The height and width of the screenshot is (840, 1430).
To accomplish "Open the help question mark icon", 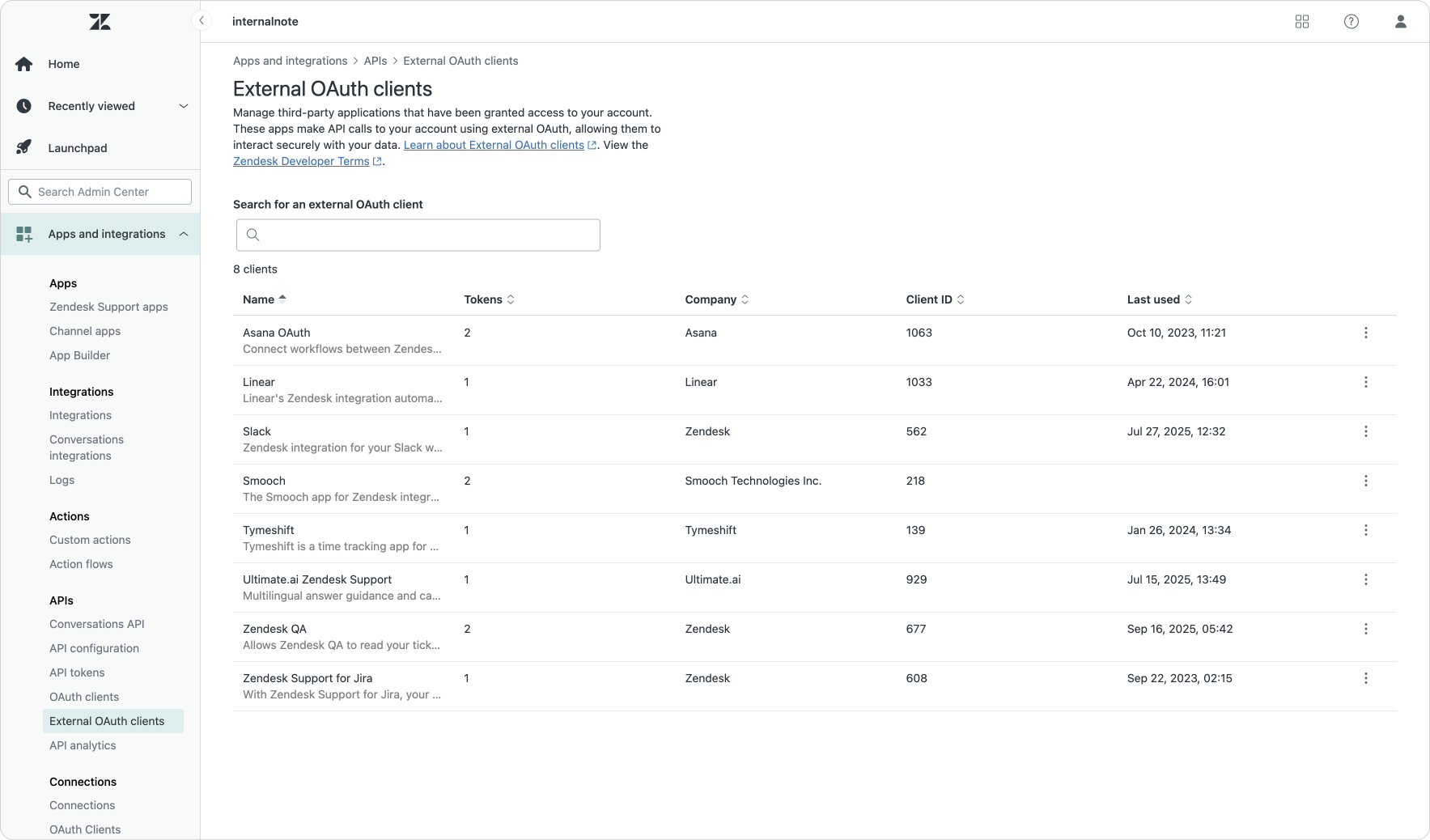I will point(1351,22).
